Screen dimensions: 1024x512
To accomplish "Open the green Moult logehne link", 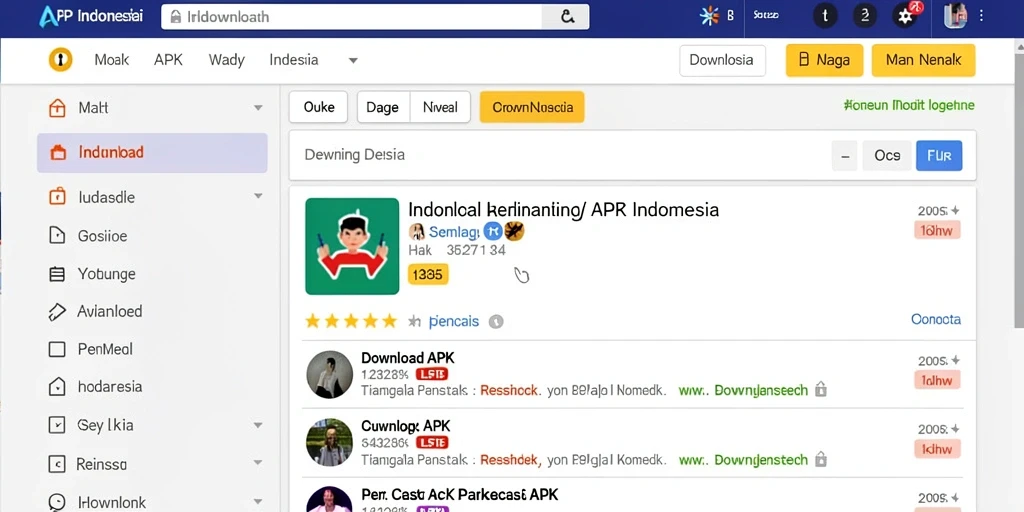I will [909, 105].
